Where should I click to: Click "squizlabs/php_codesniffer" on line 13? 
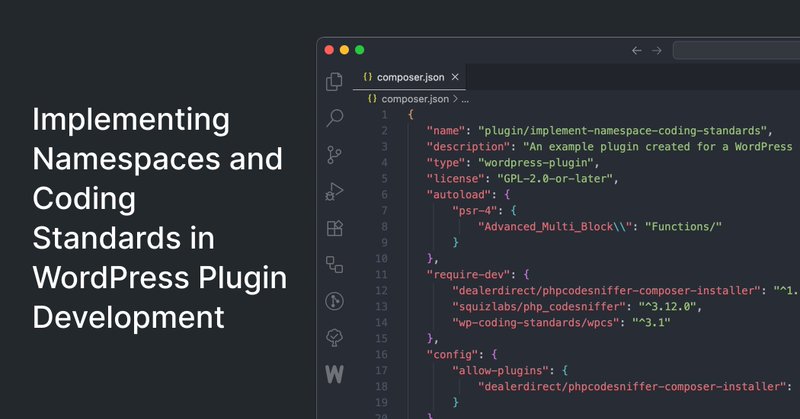[539, 307]
